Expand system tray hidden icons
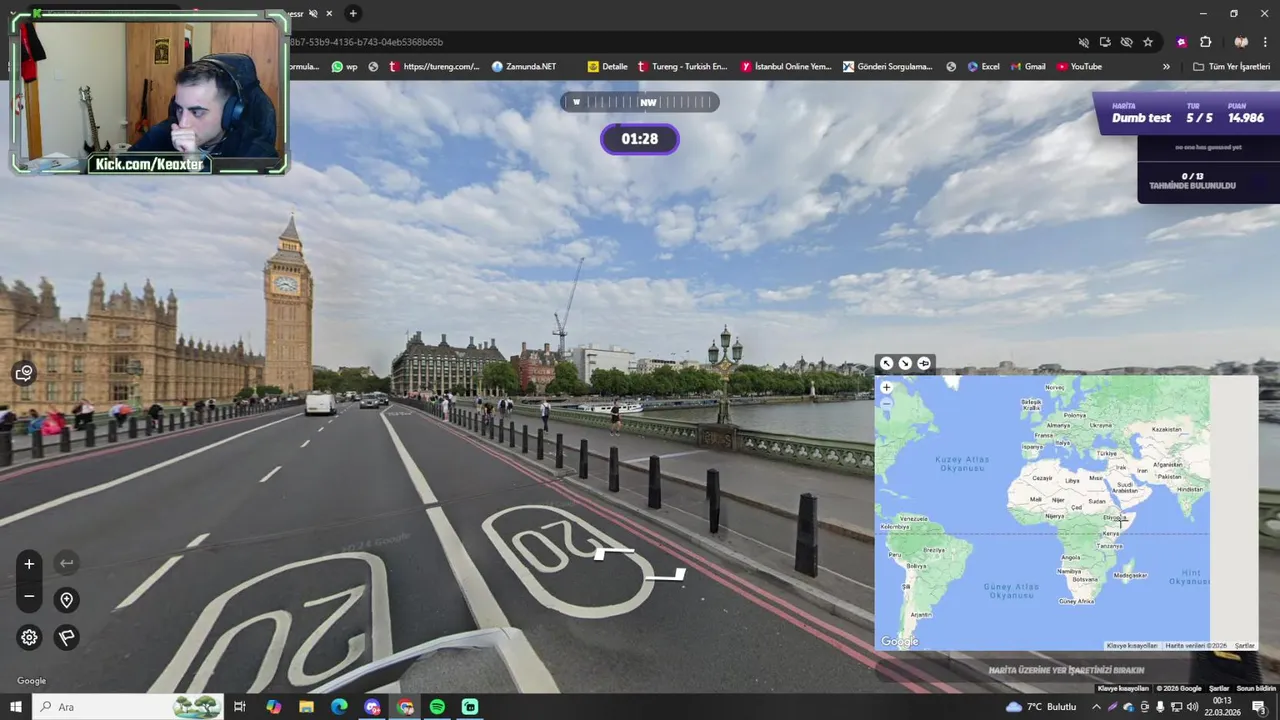 pos(1097,707)
